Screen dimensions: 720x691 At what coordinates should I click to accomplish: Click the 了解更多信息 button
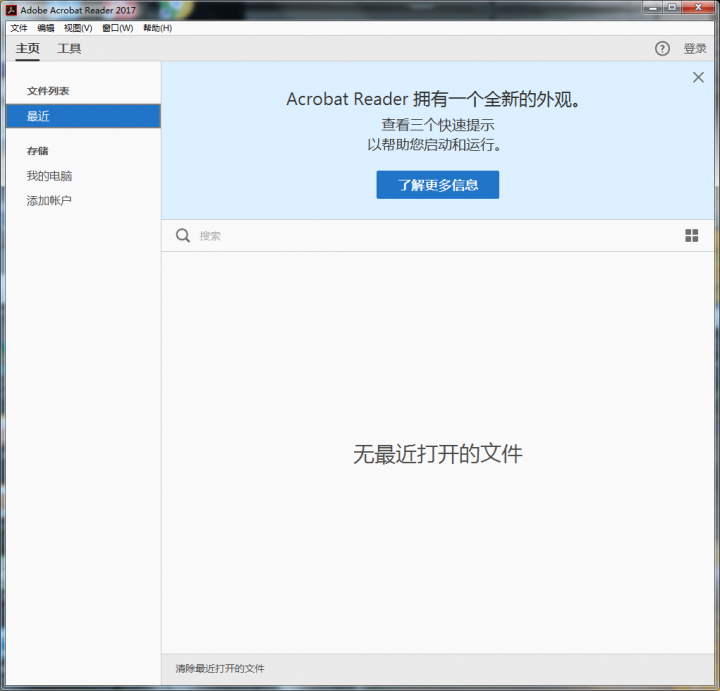pyautogui.click(x=438, y=185)
